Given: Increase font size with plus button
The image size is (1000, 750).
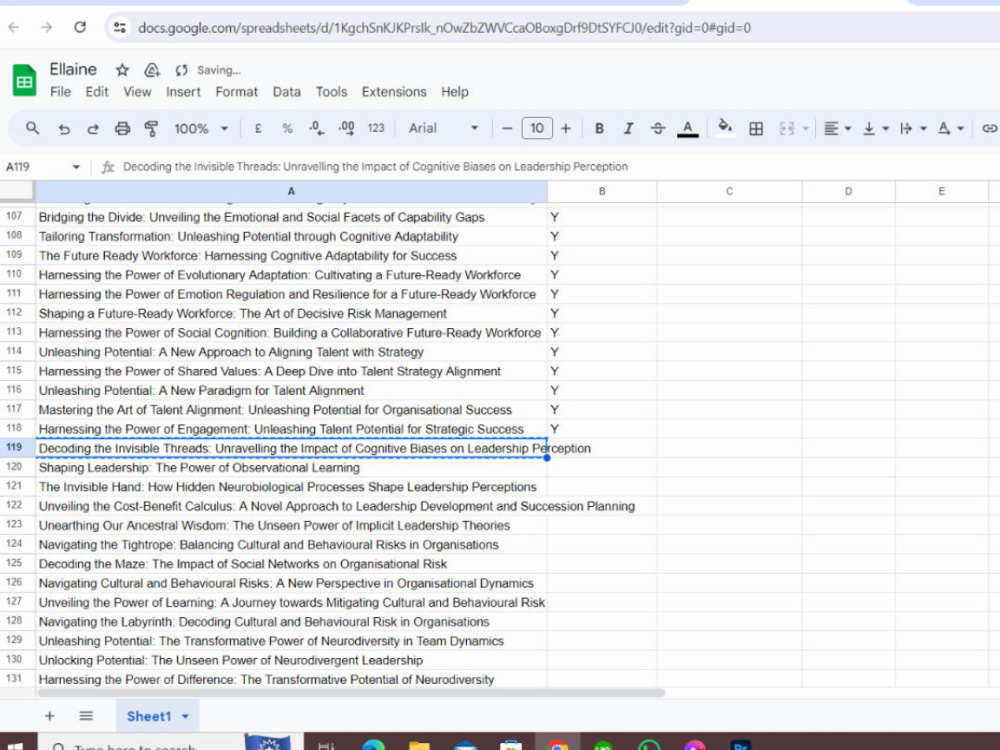Looking at the screenshot, I should [566, 128].
